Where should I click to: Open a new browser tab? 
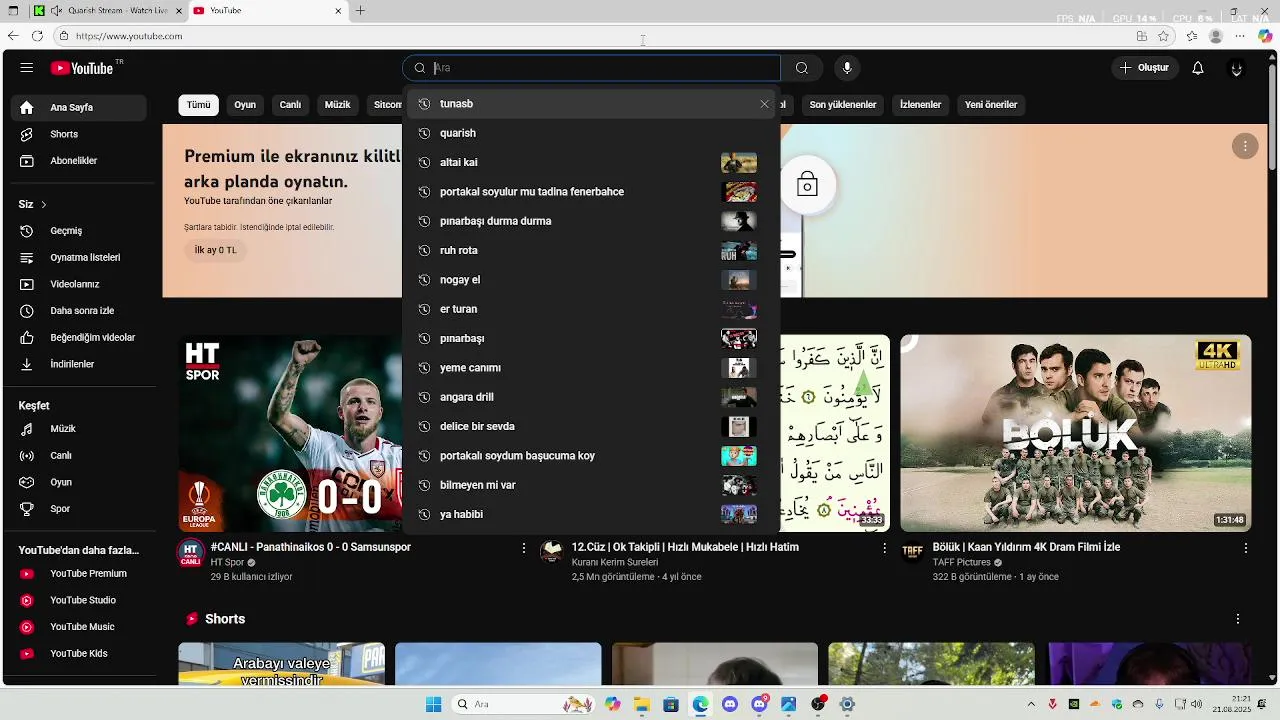click(x=360, y=11)
